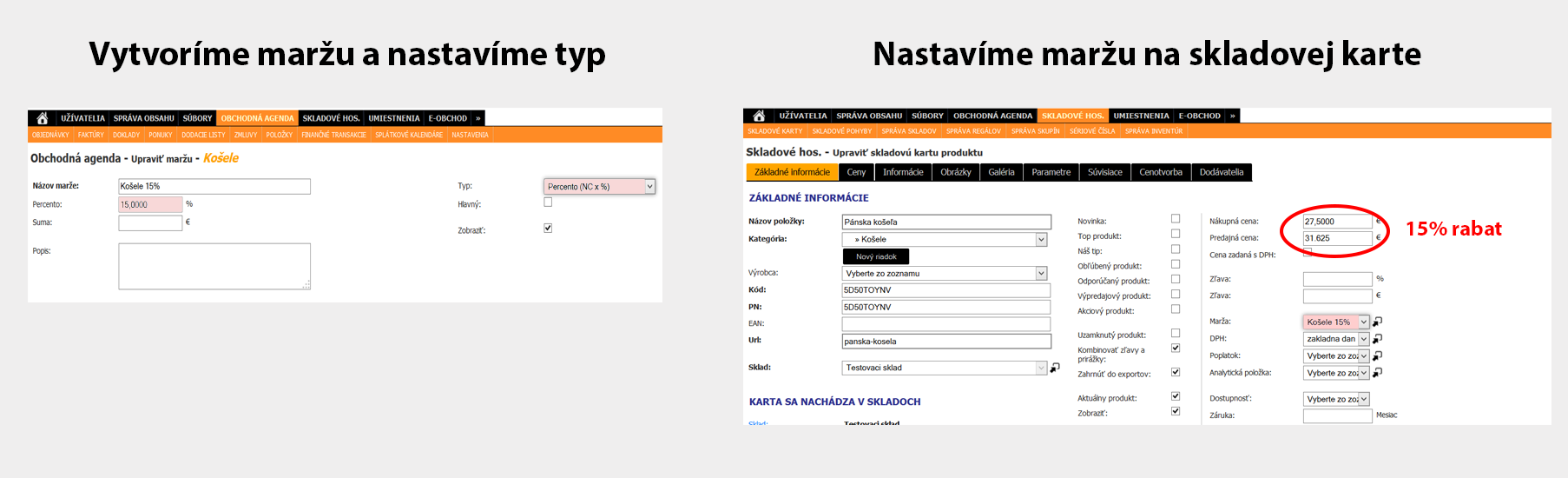Screen dimensions: 1568x478
Task: Open the edit icon beside Sklad field
Action: pos(1055,368)
